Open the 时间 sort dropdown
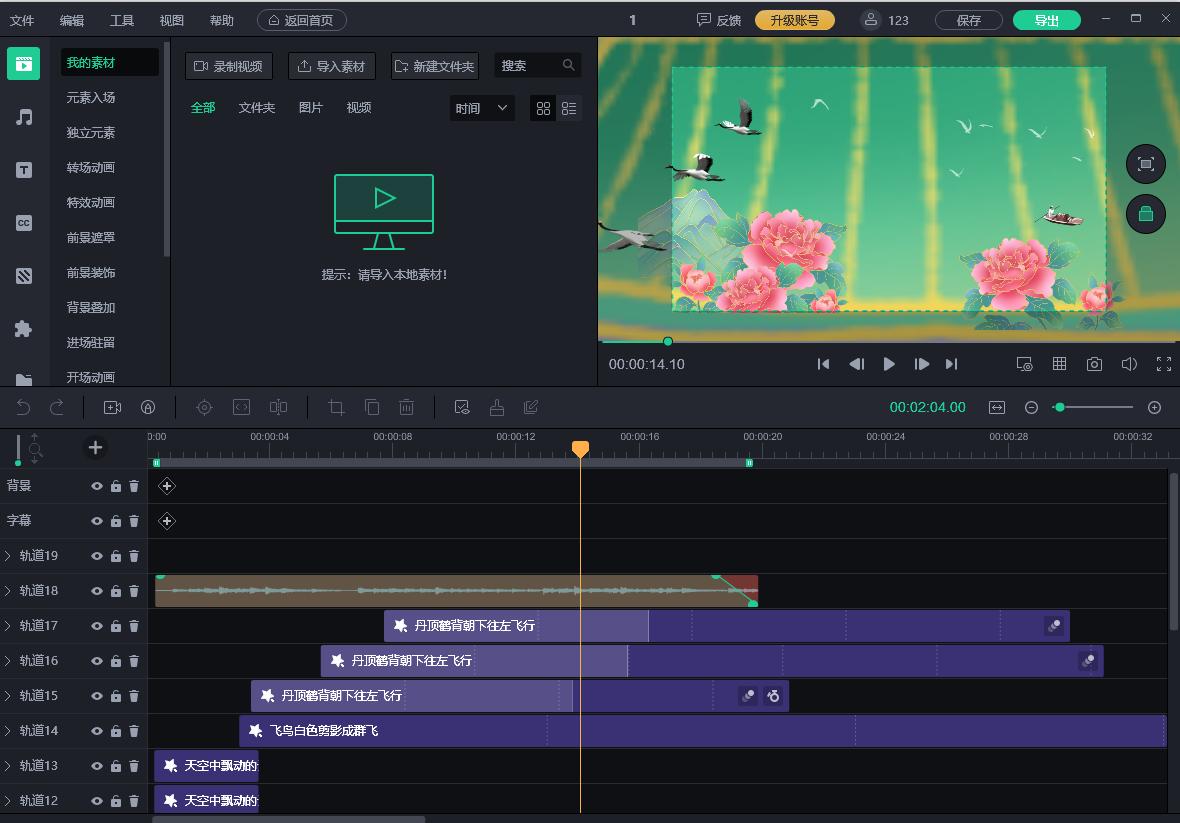 tap(482, 108)
